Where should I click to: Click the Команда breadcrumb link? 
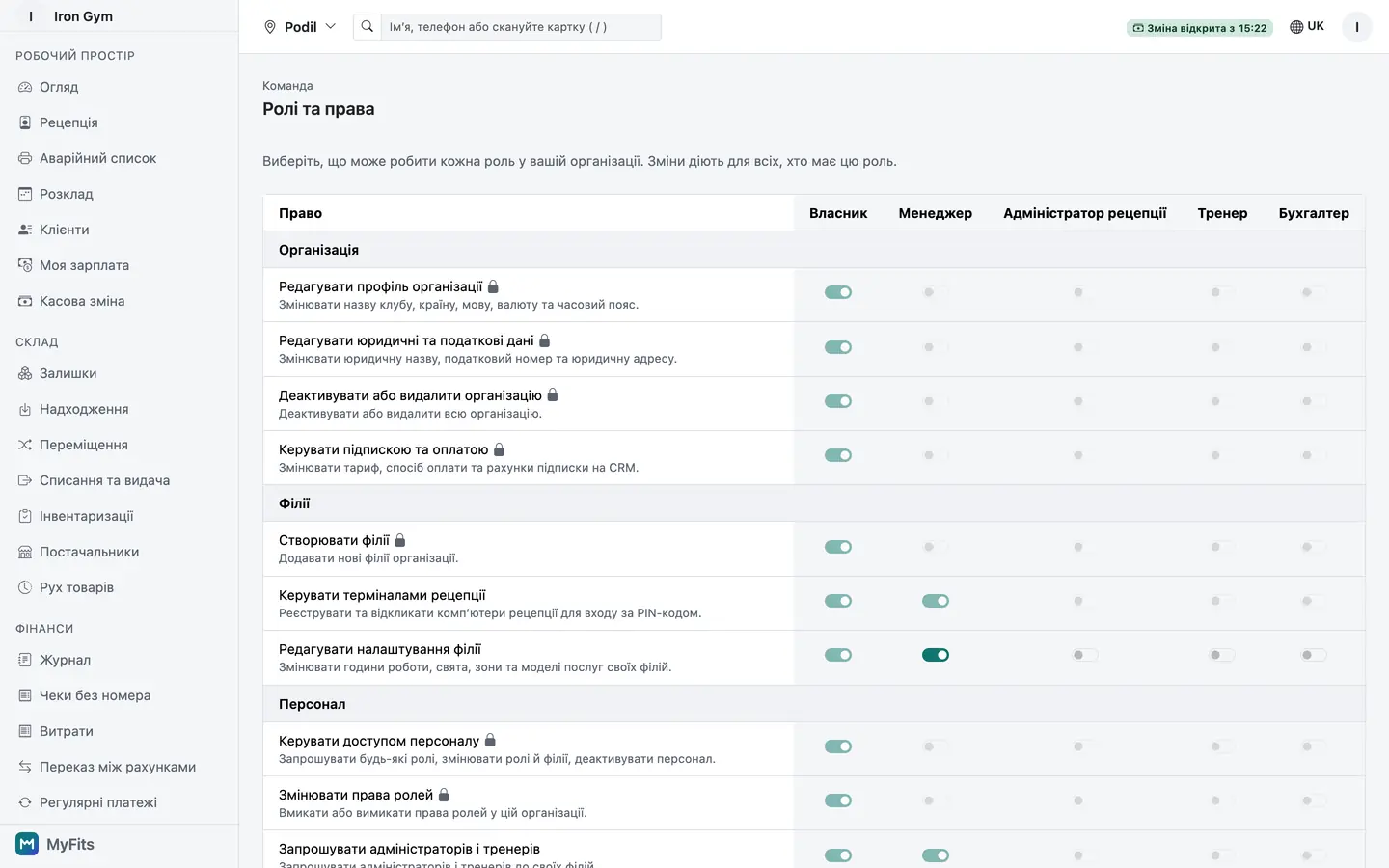[x=287, y=86]
